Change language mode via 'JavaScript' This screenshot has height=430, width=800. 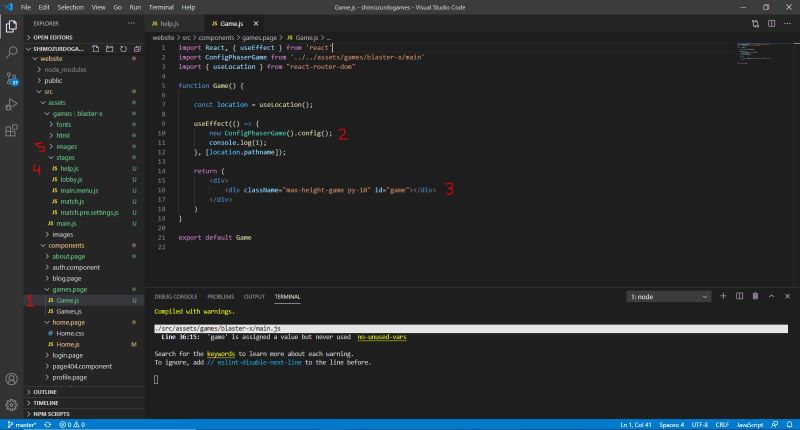click(x=750, y=424)
